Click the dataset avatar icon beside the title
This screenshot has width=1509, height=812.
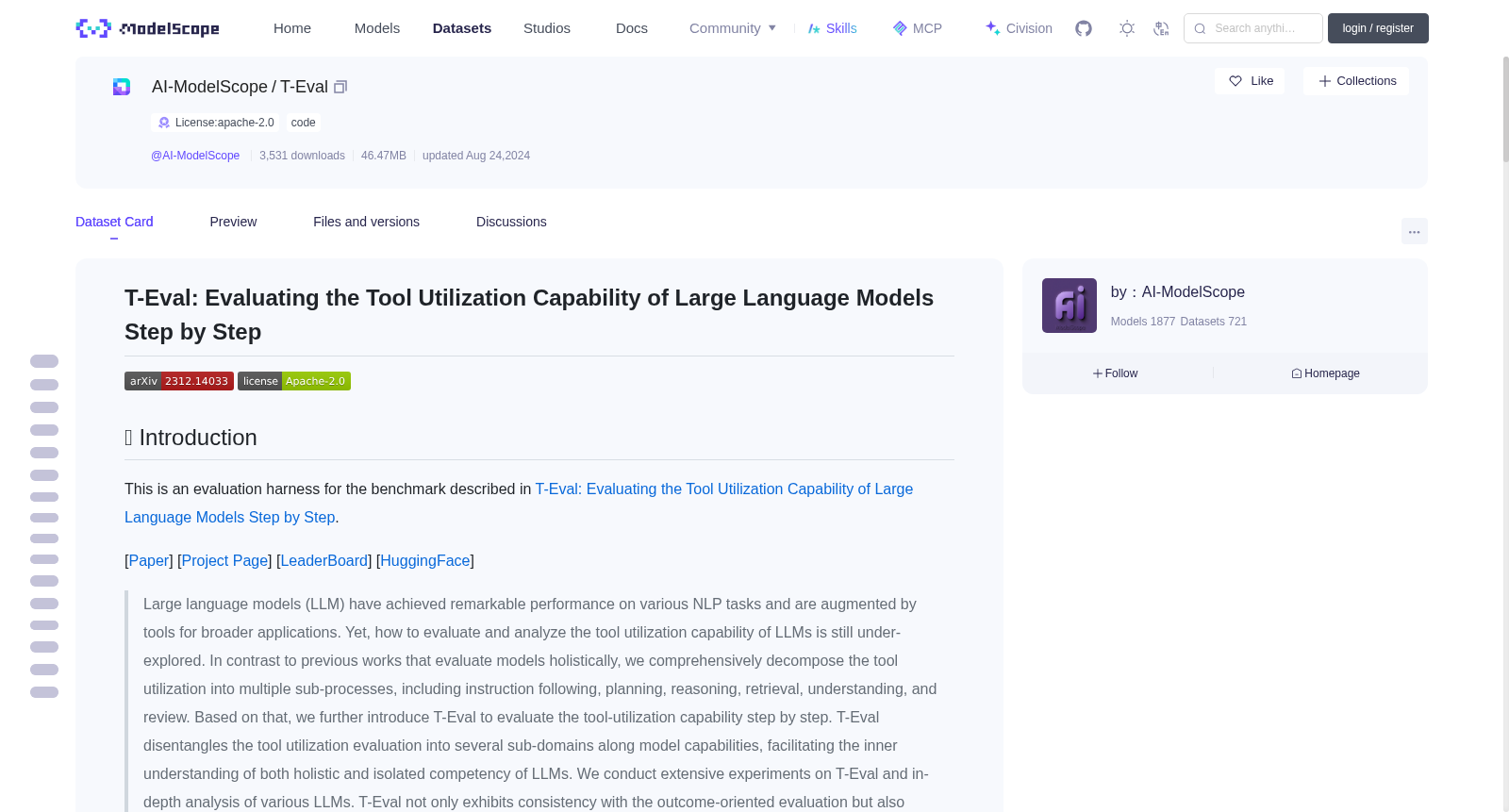coord(122,87)
